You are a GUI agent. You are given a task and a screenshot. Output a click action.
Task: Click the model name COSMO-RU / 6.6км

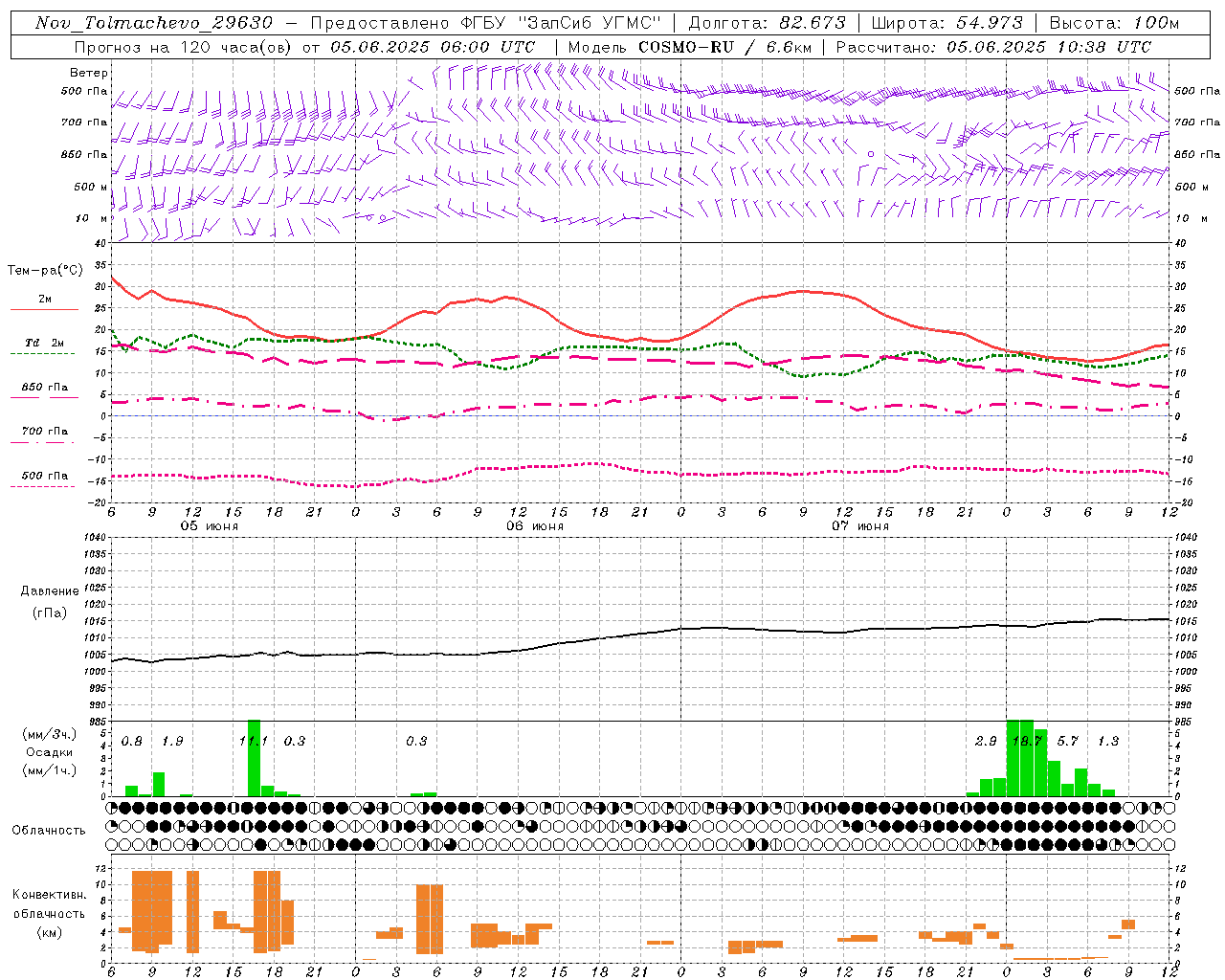tap(724, 47)
